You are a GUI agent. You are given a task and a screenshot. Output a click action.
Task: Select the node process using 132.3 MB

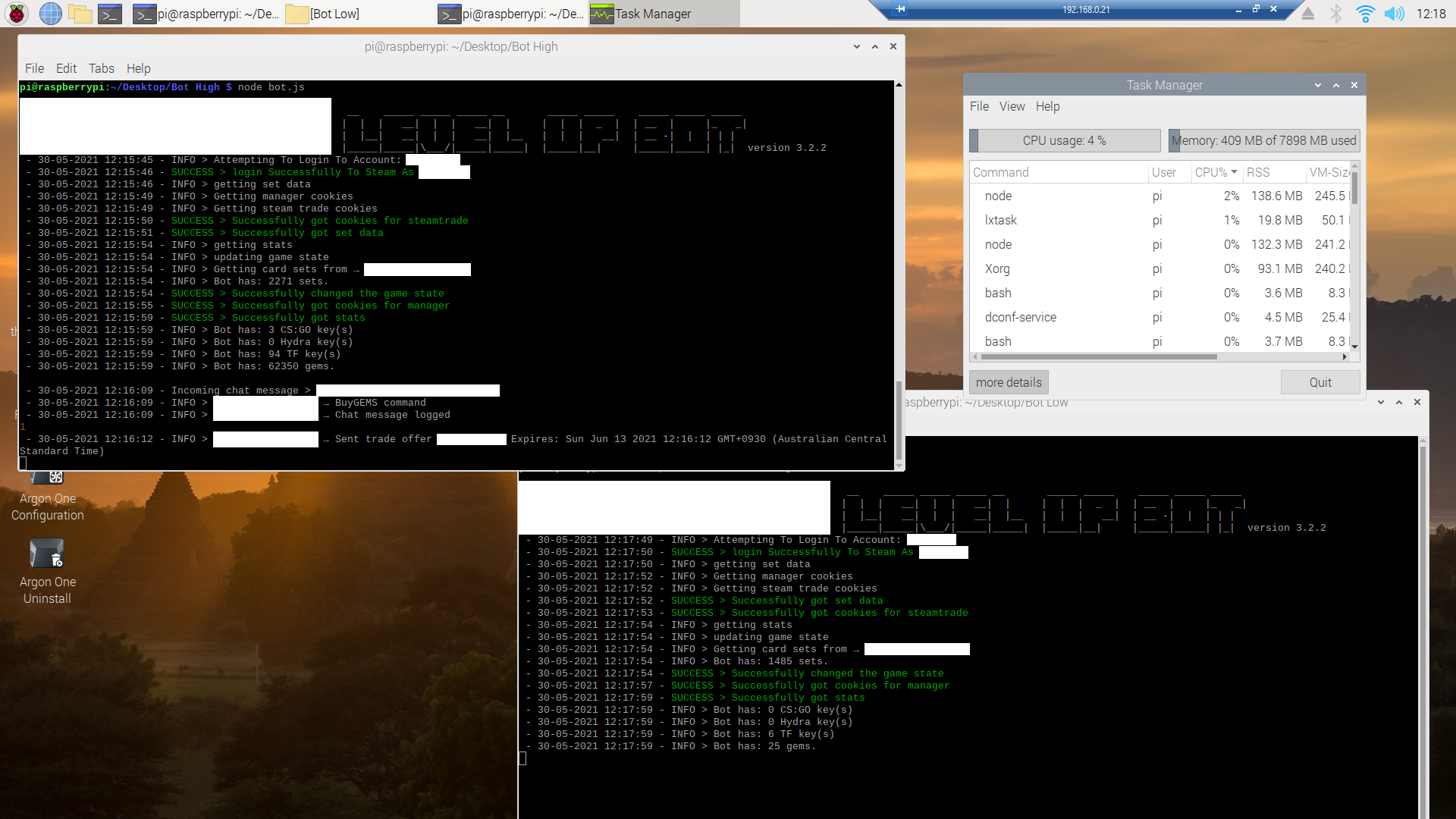tap(1160, 244)
